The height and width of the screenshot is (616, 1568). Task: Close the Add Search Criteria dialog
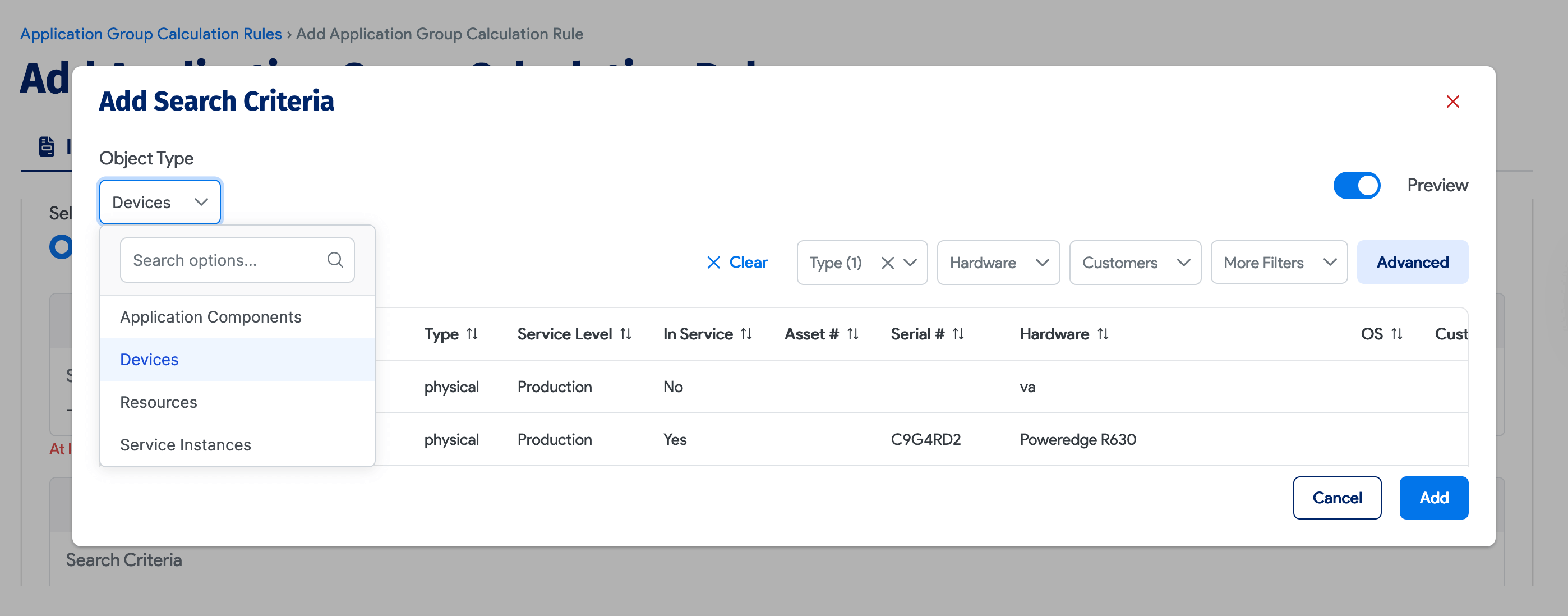coord(1452,102)
